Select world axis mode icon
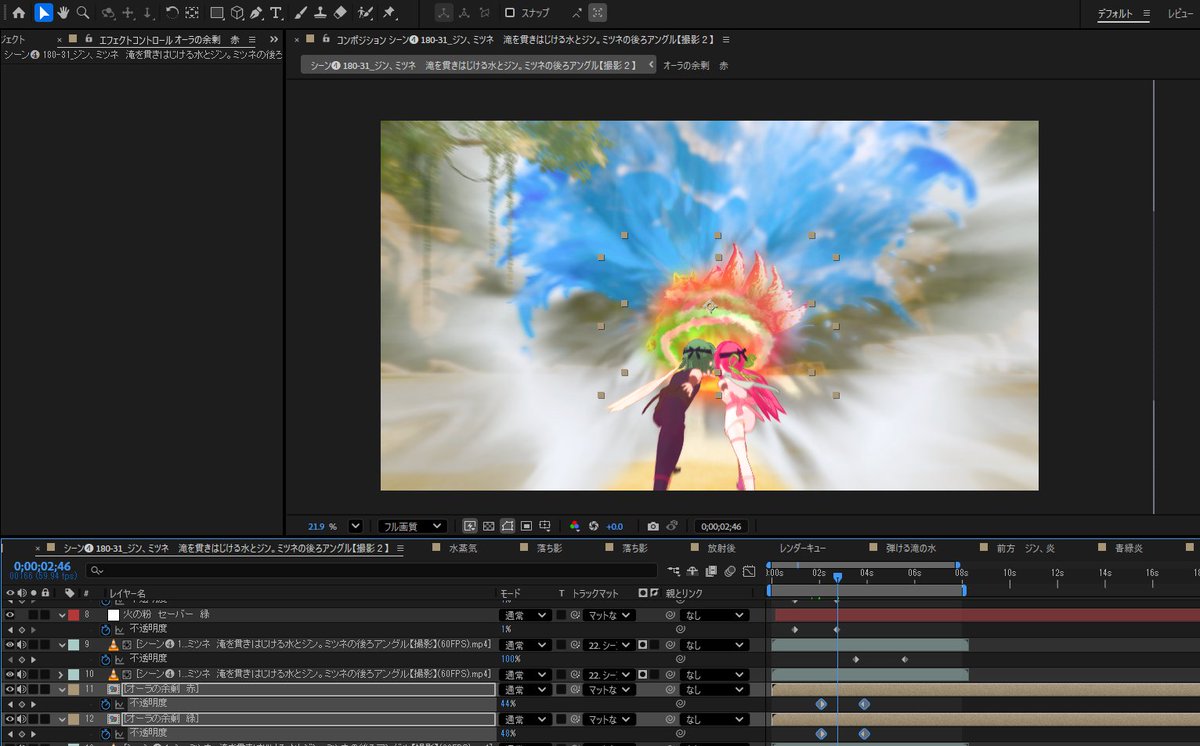This screenshot has width=1200, height=746. tap(464, 13)
